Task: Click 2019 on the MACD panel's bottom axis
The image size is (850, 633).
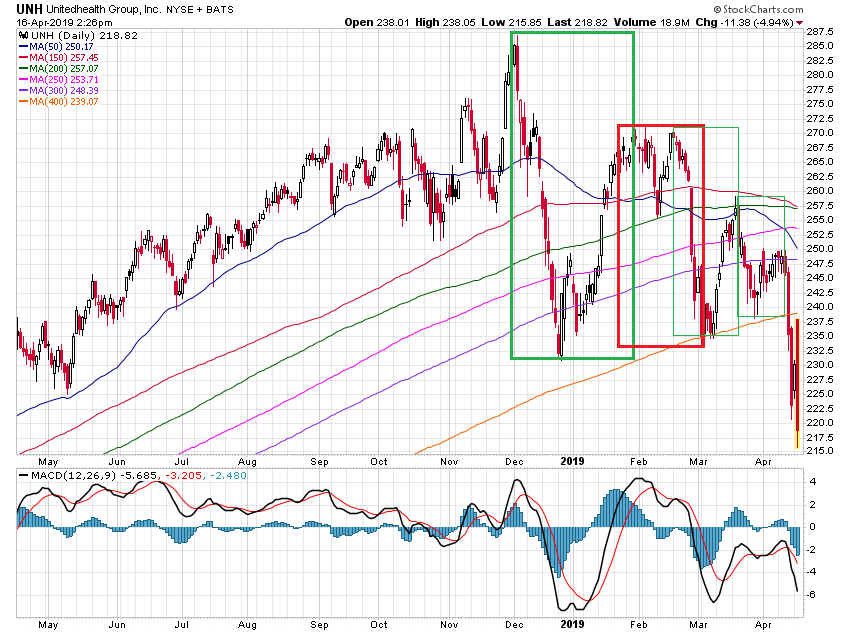Action: point(572,624)
